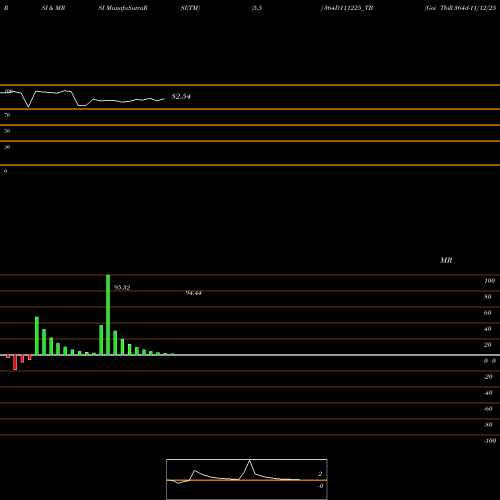Click MR axis label 100
Screen dimensions: 500x500
[489, 281]
